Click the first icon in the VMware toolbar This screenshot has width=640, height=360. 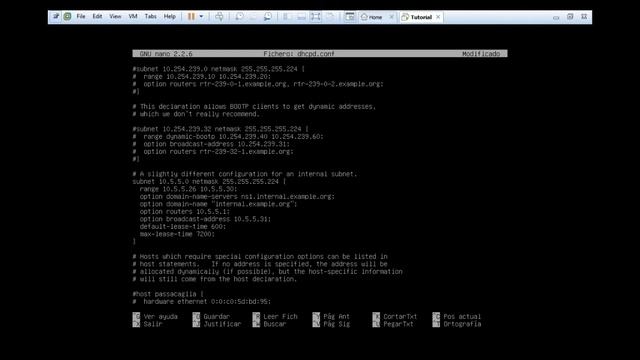coord(56,16)
